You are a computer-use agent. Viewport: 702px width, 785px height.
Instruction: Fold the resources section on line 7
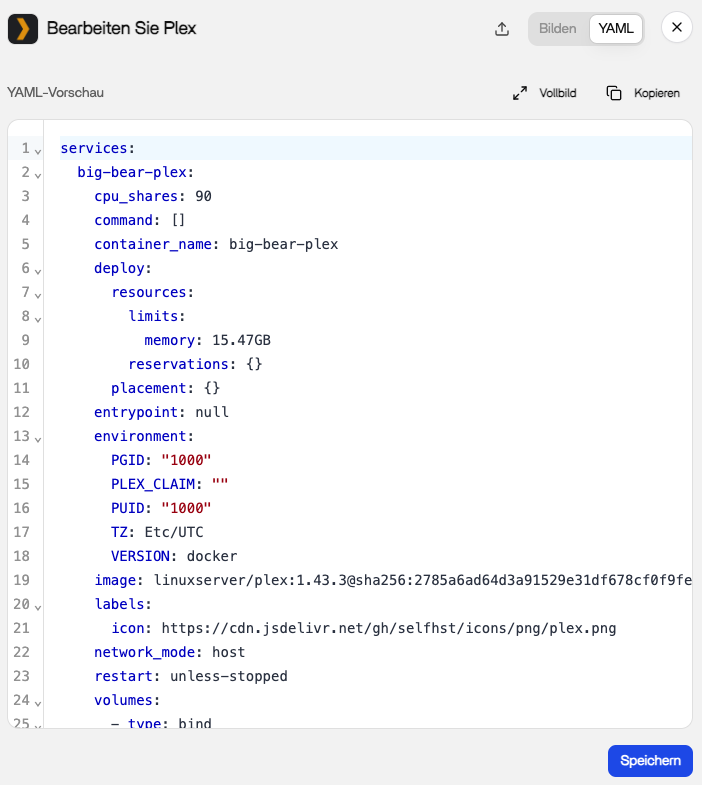pyautogui.click(x=38, y=295)
